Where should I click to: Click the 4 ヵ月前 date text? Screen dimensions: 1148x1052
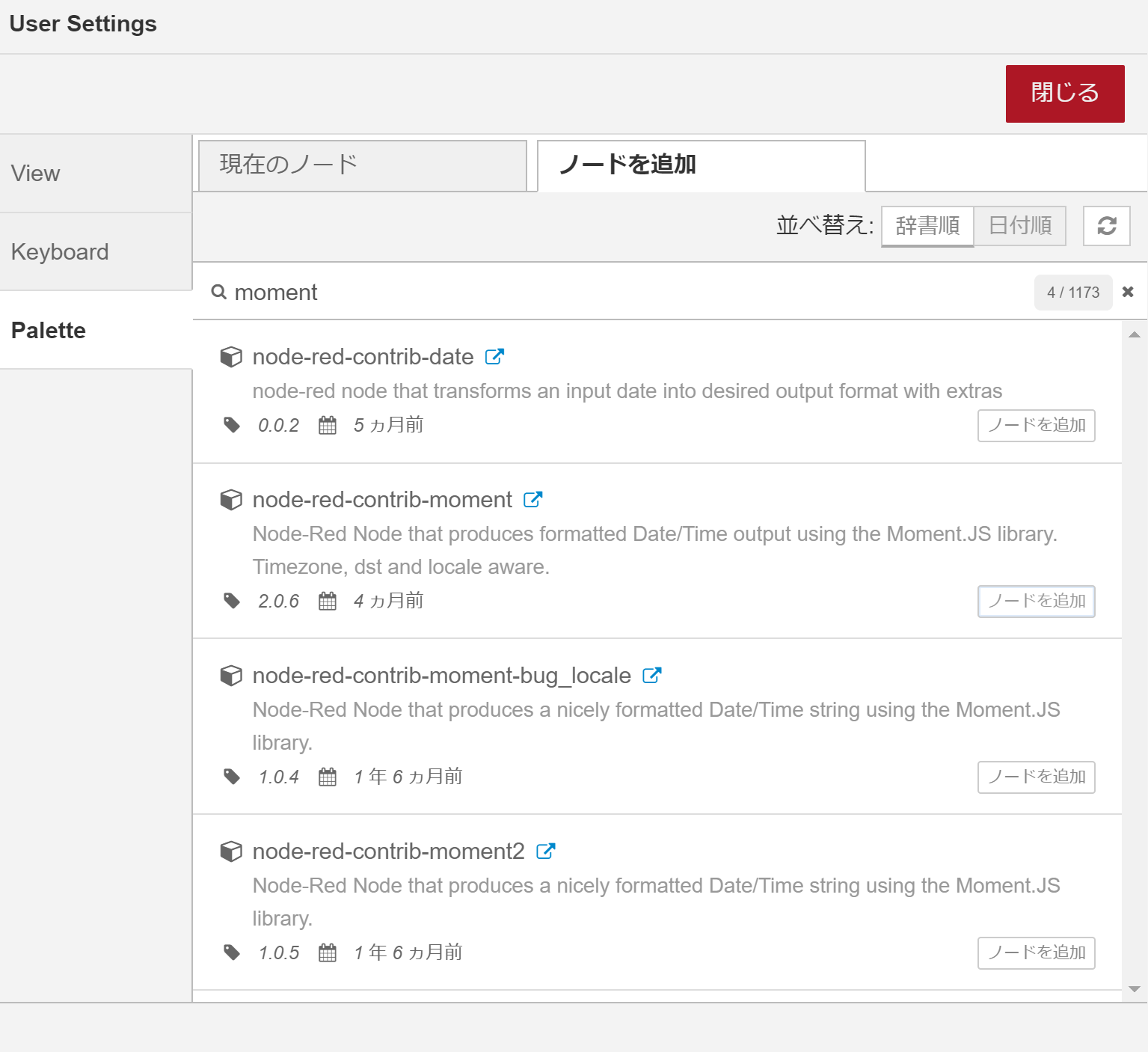pos(388,601)
